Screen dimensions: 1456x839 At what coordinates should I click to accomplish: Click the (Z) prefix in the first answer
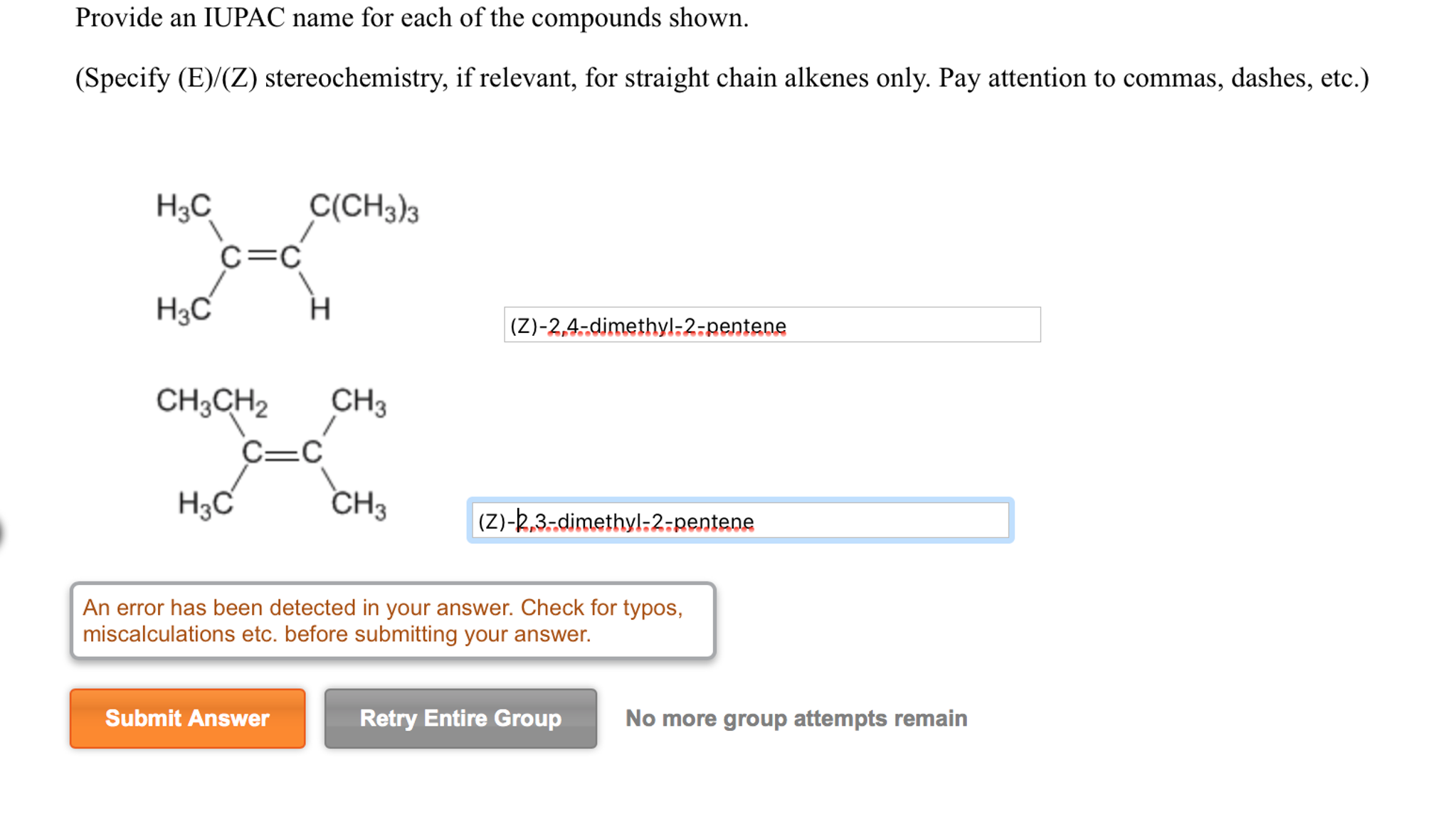[x=525, y=326]
